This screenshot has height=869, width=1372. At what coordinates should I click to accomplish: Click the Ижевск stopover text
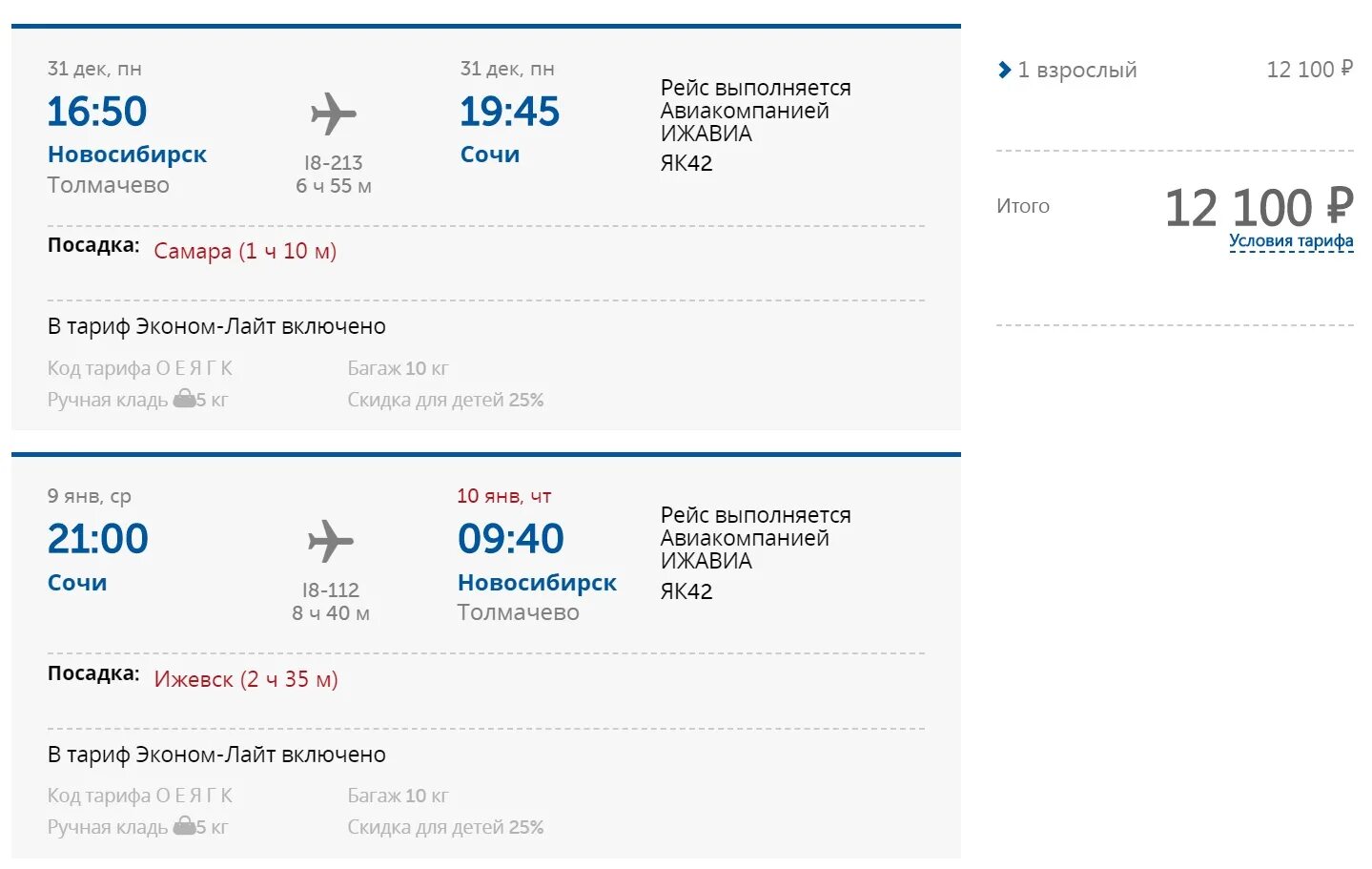click(246, 680)
